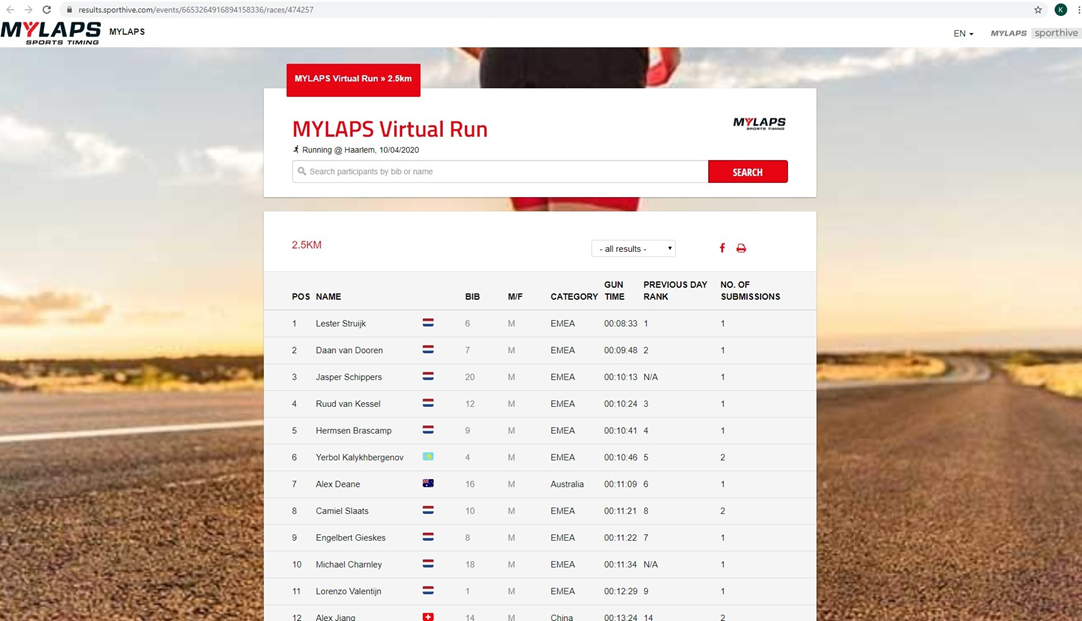Click Running @ Haarlem, 10/04/2020 text

360,150
